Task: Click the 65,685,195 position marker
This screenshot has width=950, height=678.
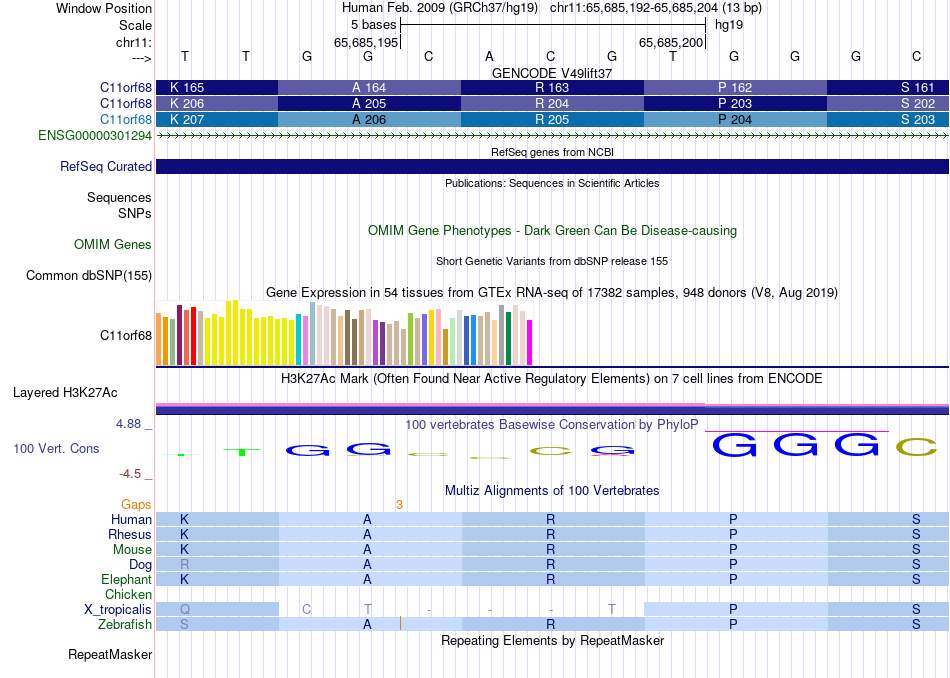Action: pyautogui.click(x=366, y=42)
